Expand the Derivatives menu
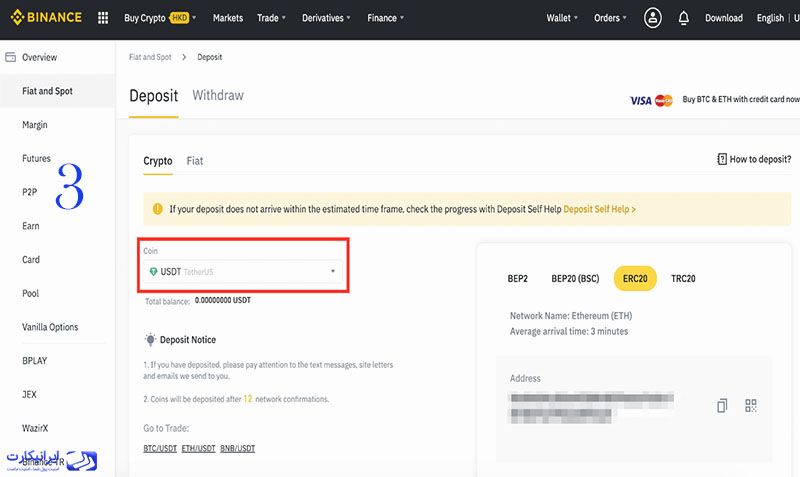 327,18
